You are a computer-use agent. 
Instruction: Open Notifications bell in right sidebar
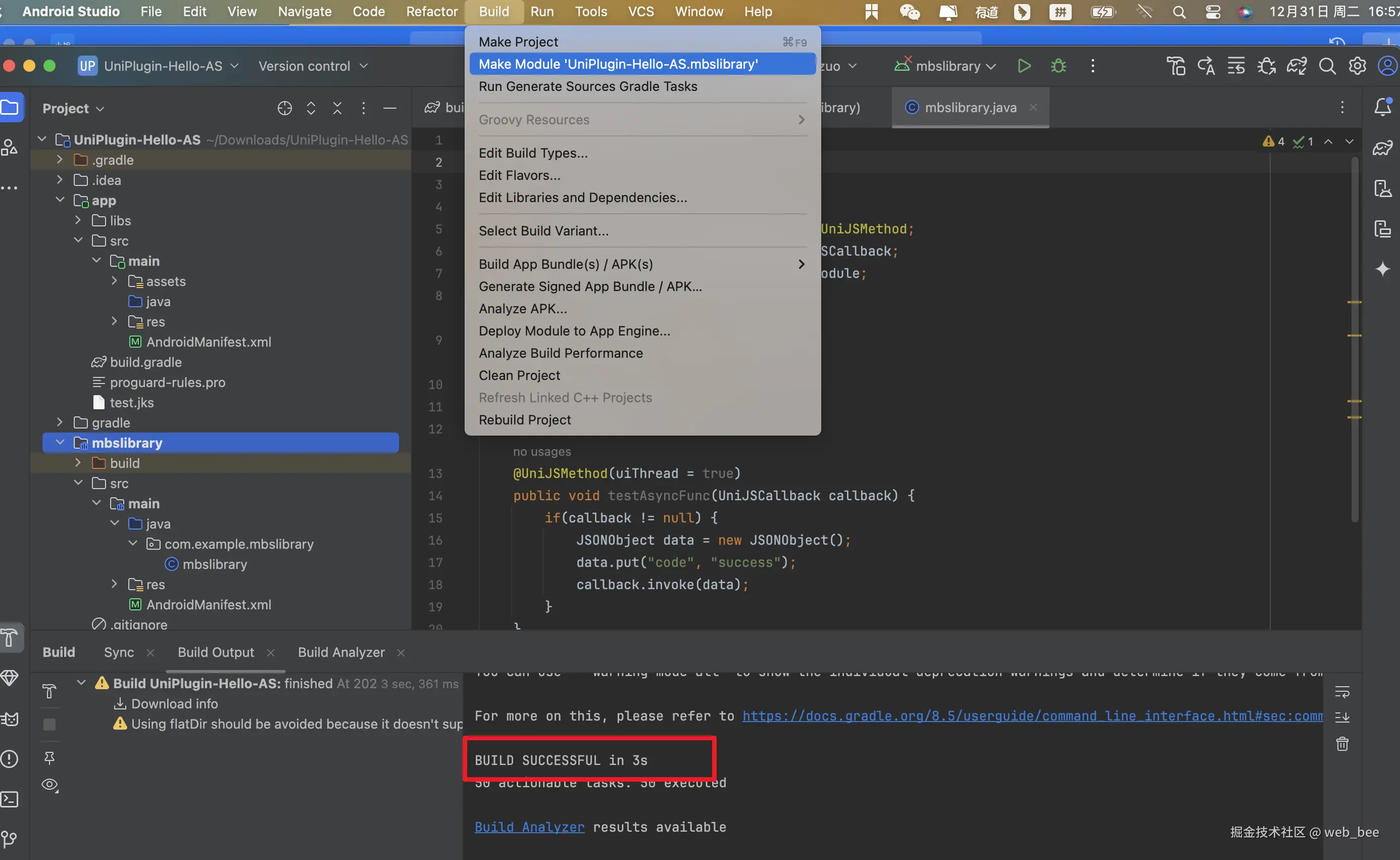(1382, 107)
